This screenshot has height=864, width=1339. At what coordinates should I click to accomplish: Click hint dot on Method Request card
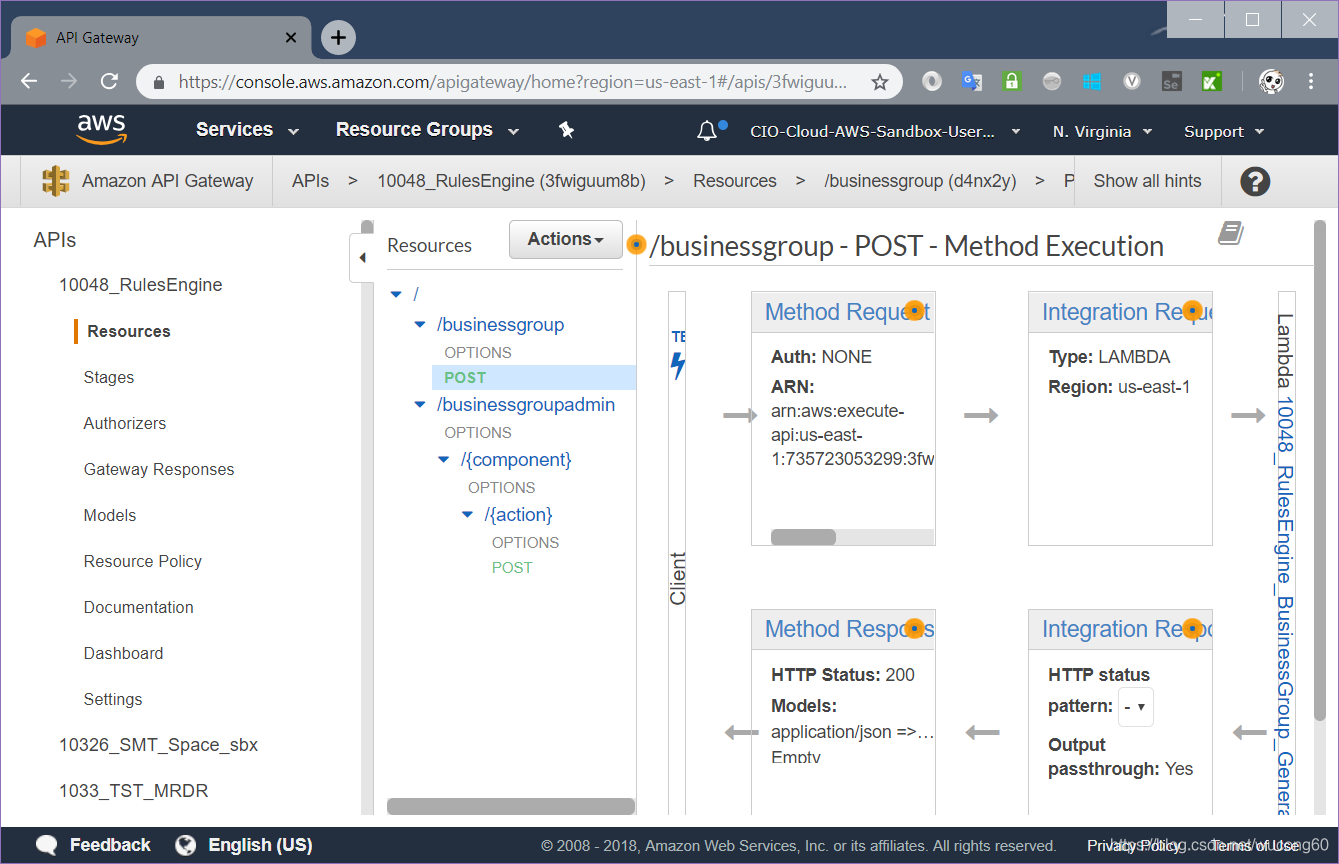coord(914,311)
